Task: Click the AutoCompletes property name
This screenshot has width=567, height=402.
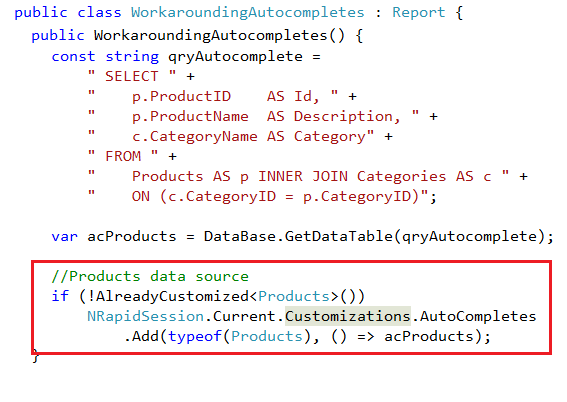Action: click(478, 316)
